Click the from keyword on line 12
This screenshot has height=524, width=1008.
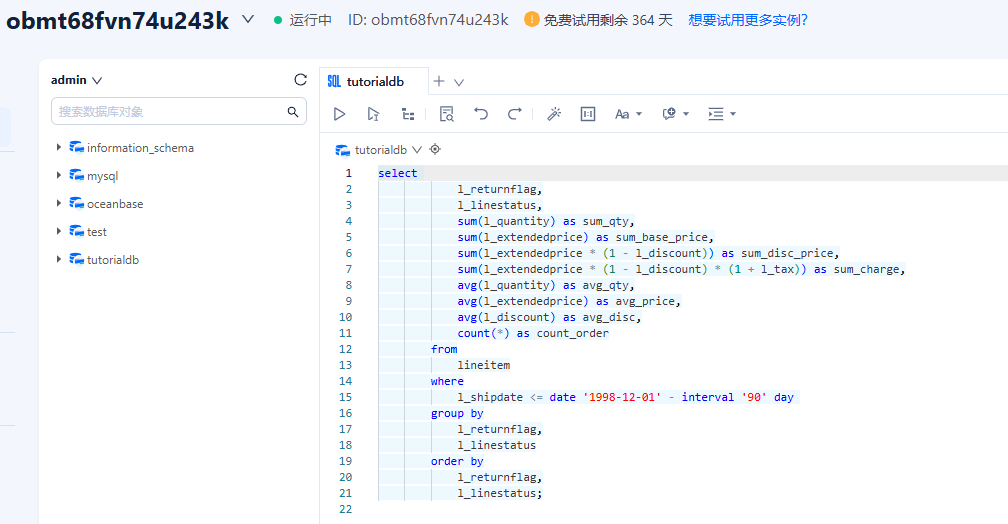tap(444, 349)
